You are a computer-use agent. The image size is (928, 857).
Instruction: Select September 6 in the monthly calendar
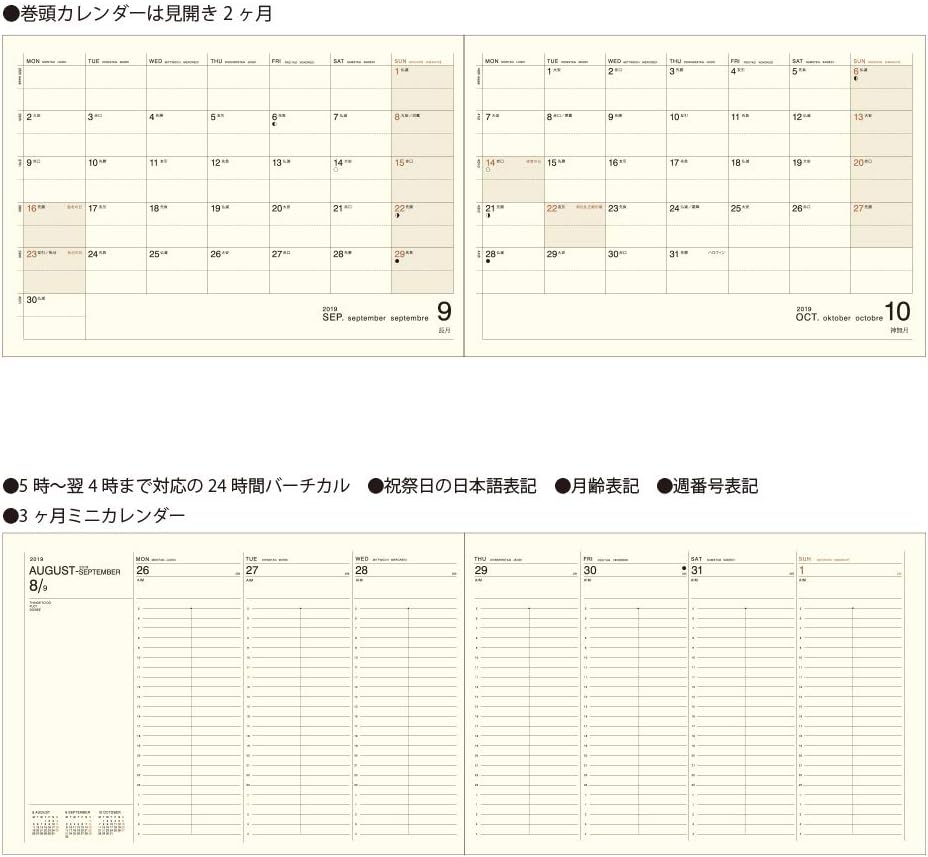(x=299, y=133)
